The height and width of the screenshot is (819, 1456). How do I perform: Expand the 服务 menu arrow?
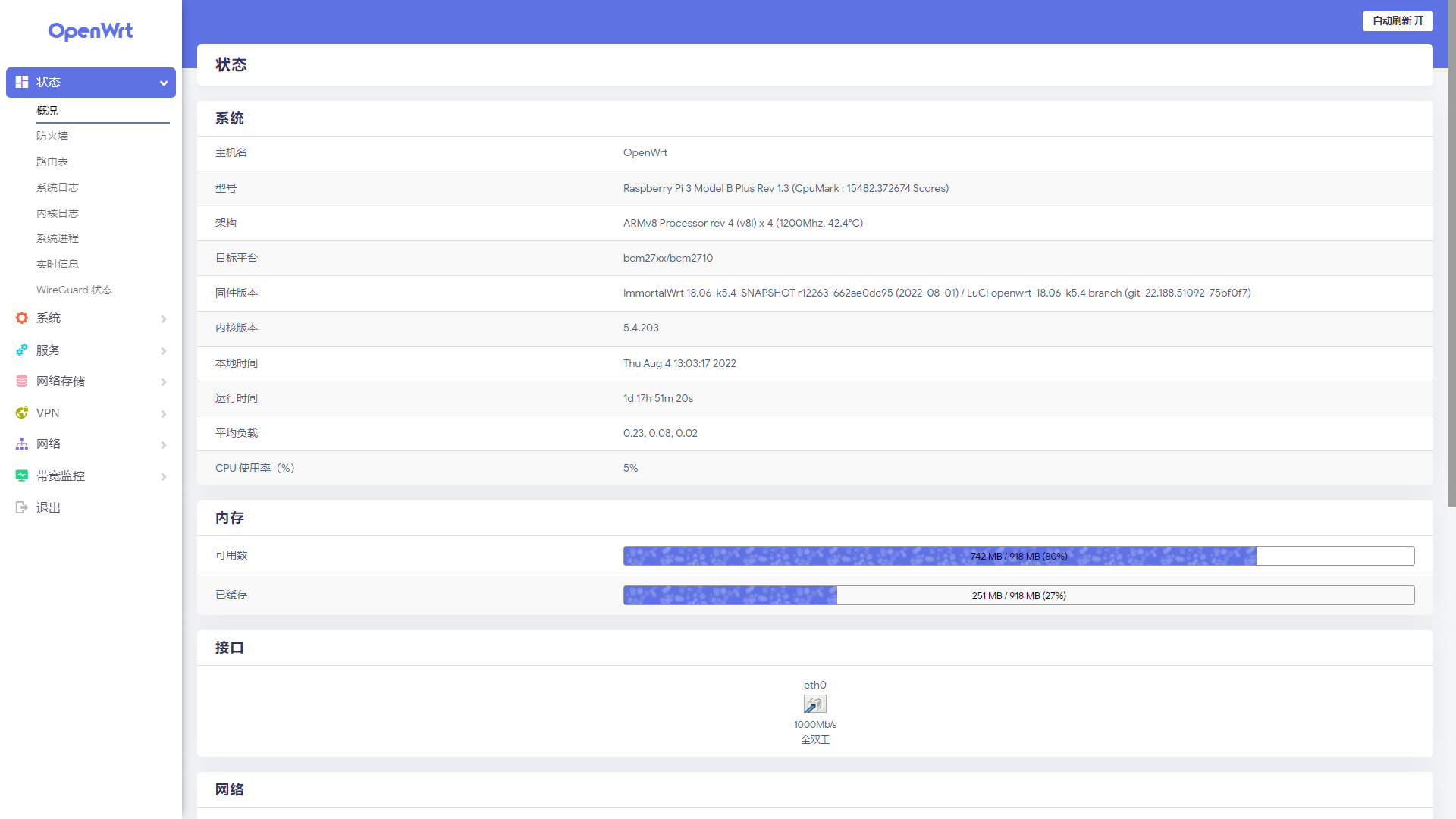163,350
